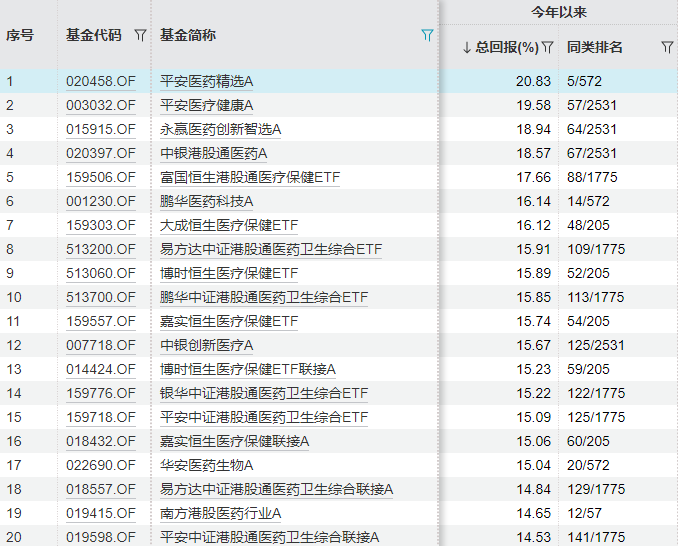
Task: Click the 同类排名 column header
Action: [595, 47]
